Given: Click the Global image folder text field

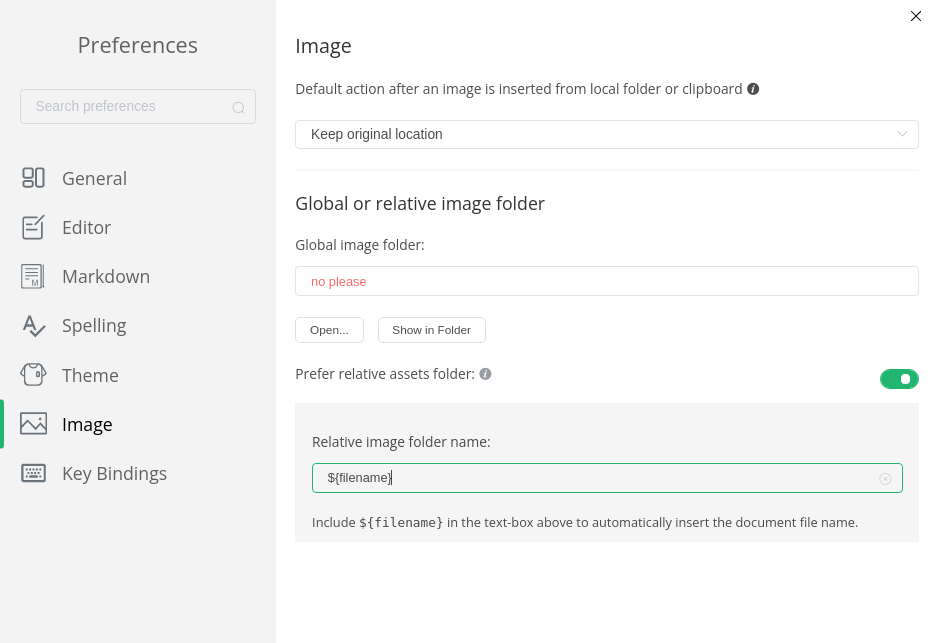Looking at the screenshot, I should [x=607, y=281].
